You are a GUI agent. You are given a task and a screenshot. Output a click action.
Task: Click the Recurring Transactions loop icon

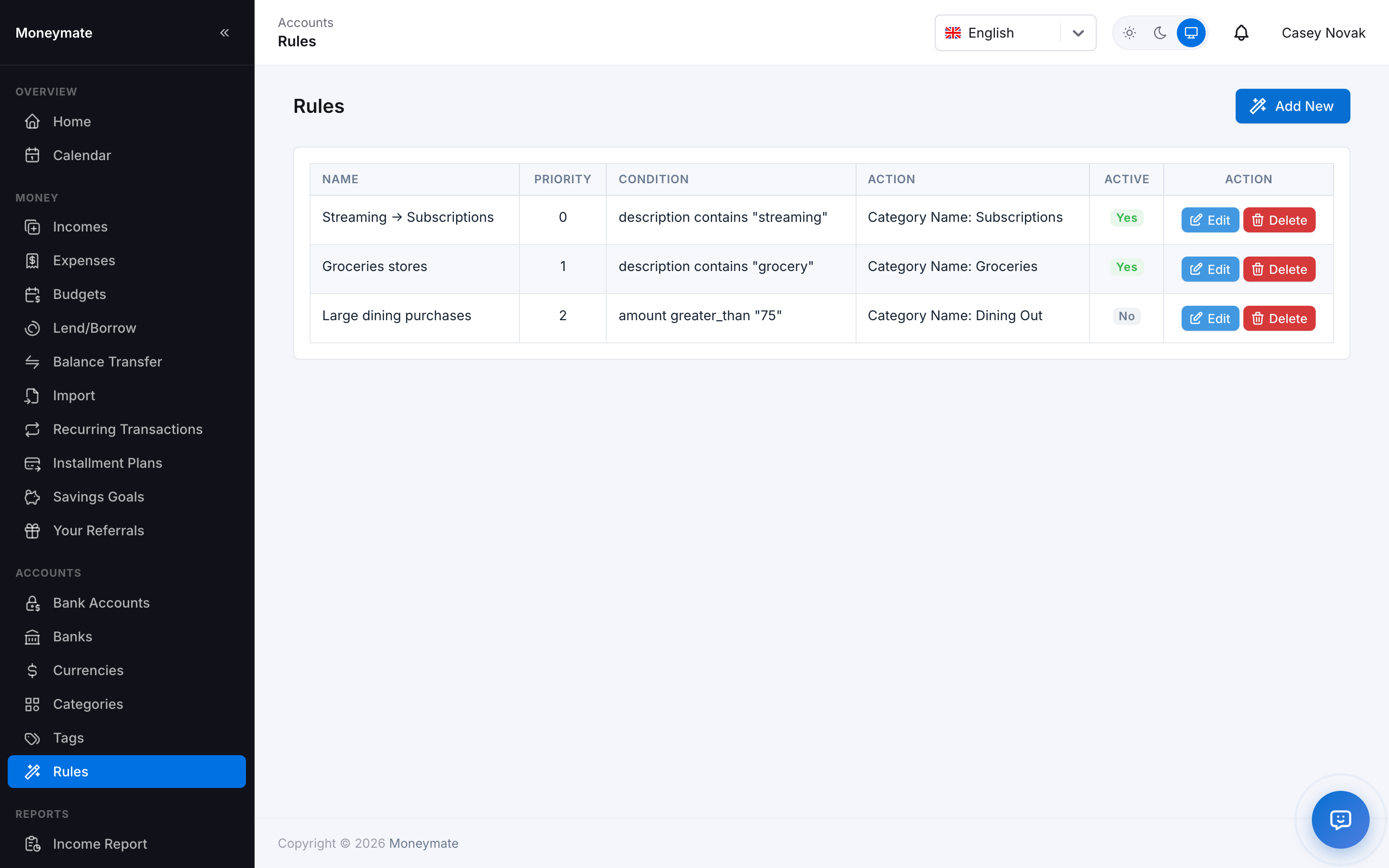point(33,429)
